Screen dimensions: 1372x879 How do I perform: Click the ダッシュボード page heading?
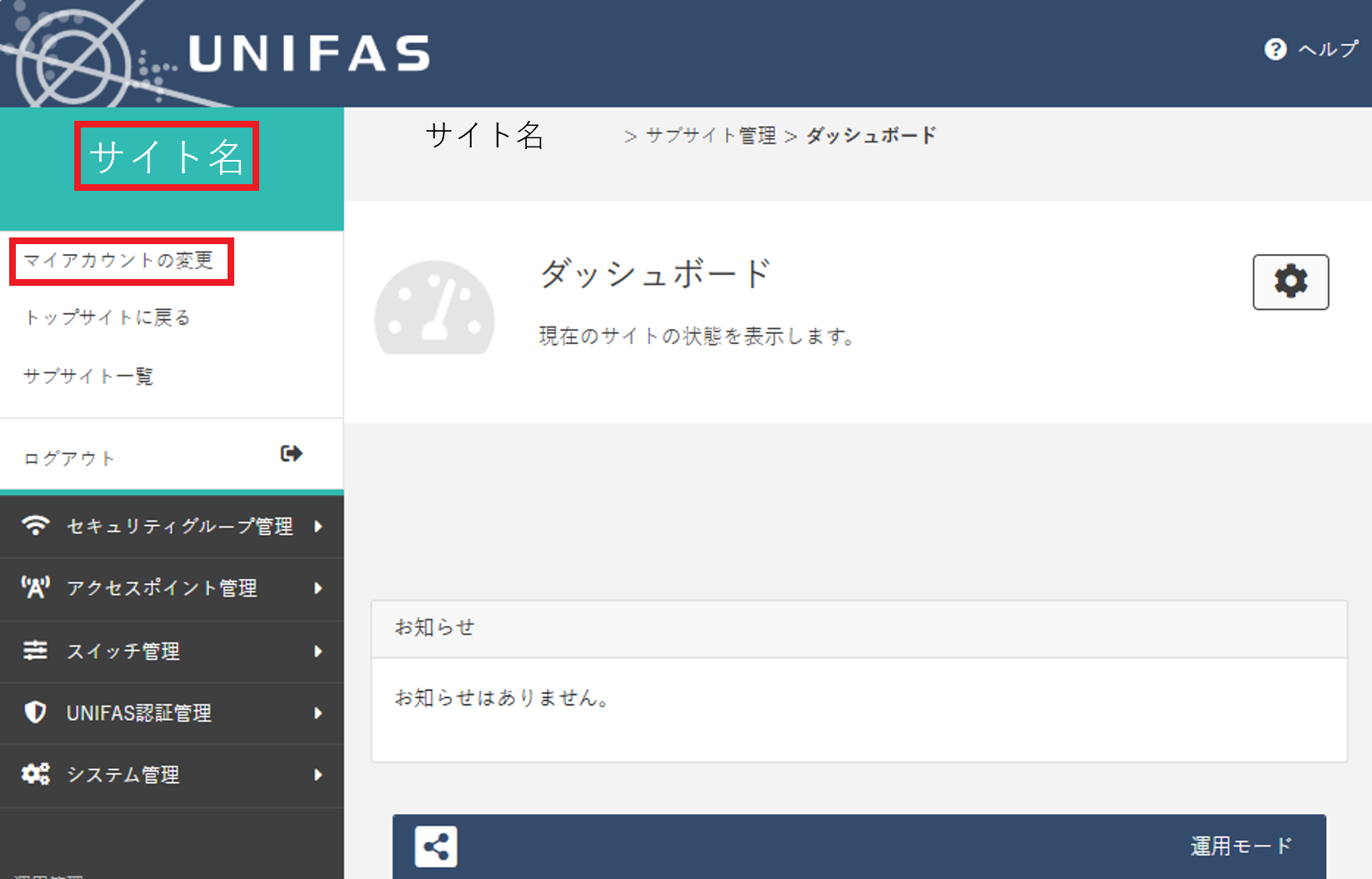point(656,273)
